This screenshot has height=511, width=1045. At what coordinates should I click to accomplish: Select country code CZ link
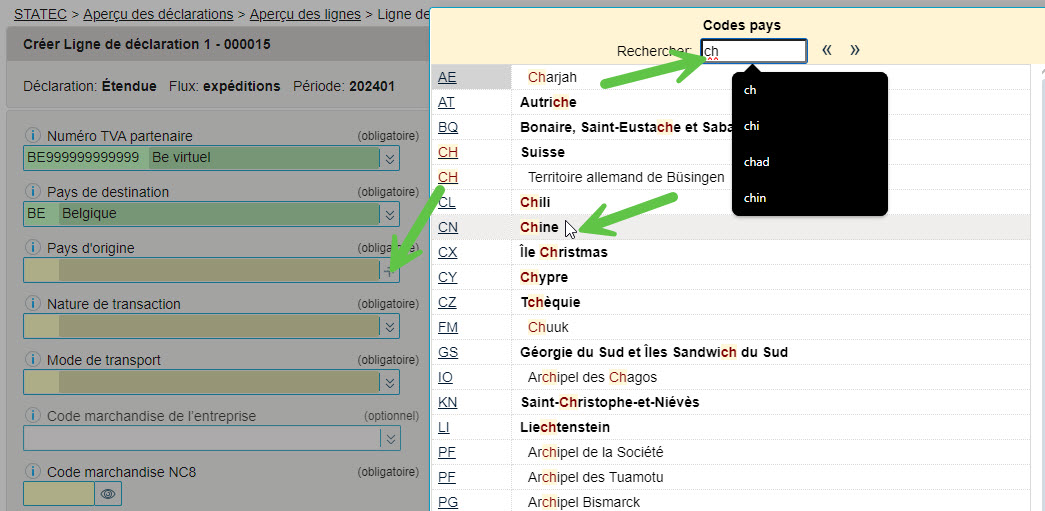(x=447, y=302)
